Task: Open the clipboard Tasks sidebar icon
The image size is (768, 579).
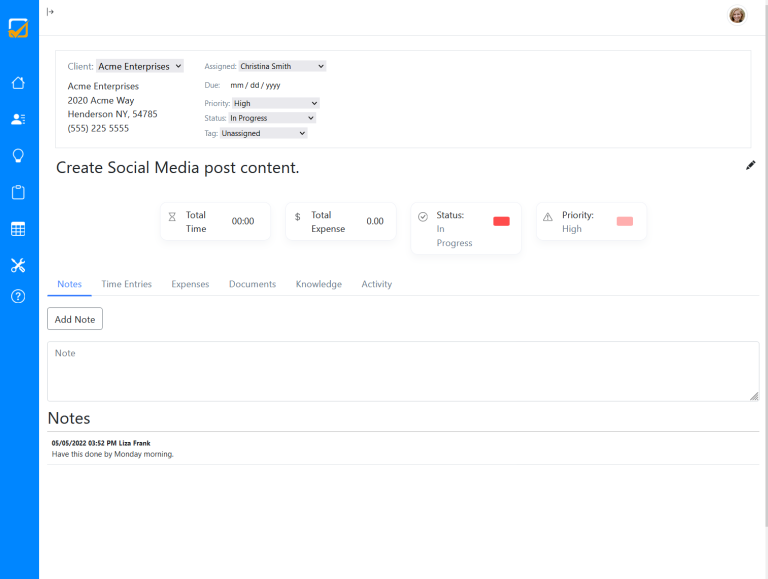Action: pos(18,192)
